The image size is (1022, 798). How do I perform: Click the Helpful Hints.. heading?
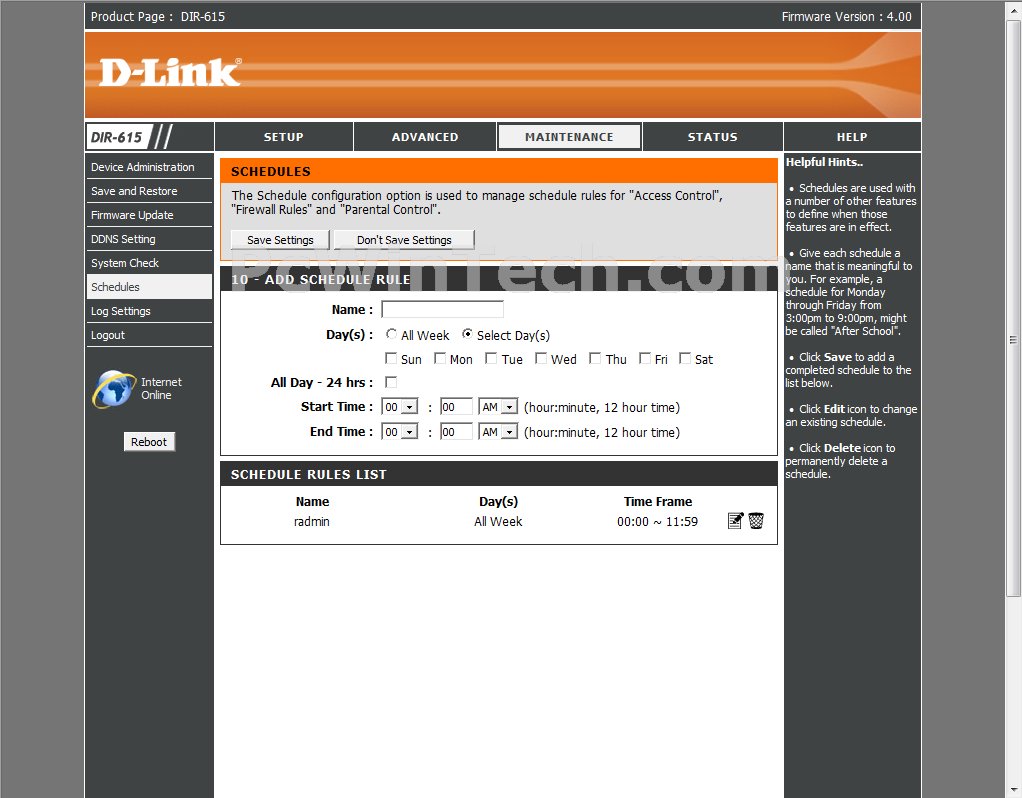(824, 162)
